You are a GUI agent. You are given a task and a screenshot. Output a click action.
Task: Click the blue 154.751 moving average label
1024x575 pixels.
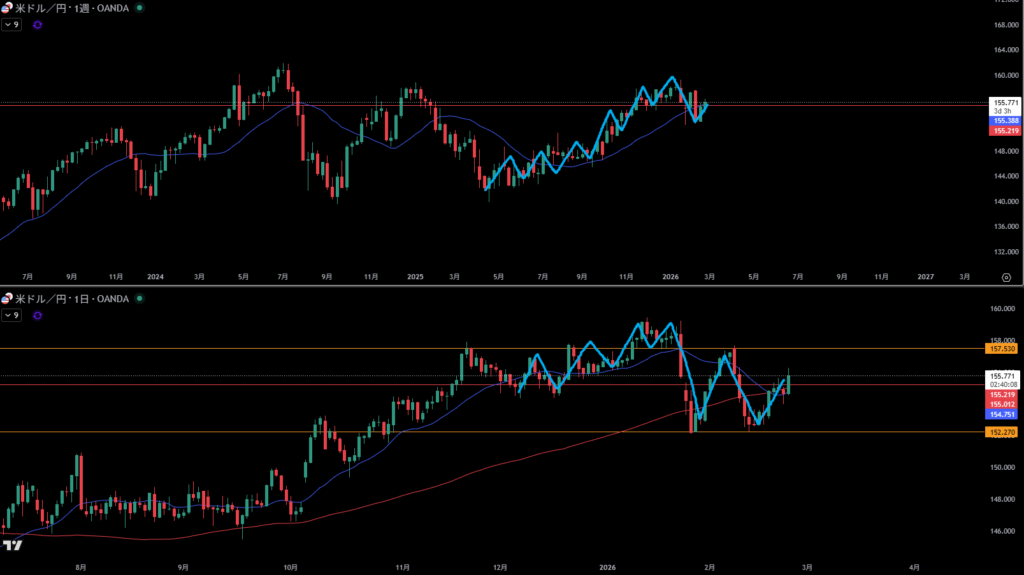[1002, 414]
